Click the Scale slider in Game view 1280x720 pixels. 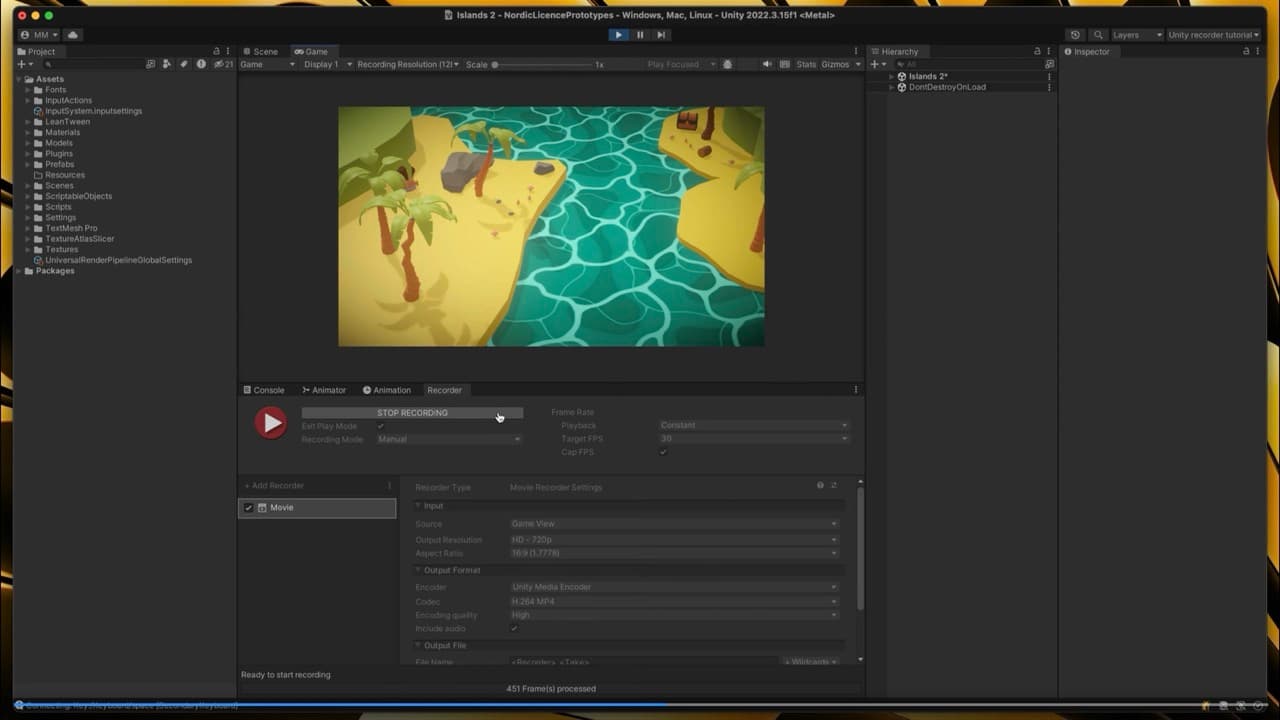[x=543, y=64]
